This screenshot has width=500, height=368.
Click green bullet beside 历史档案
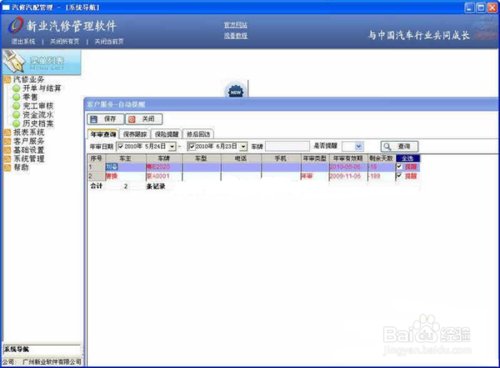16,124
